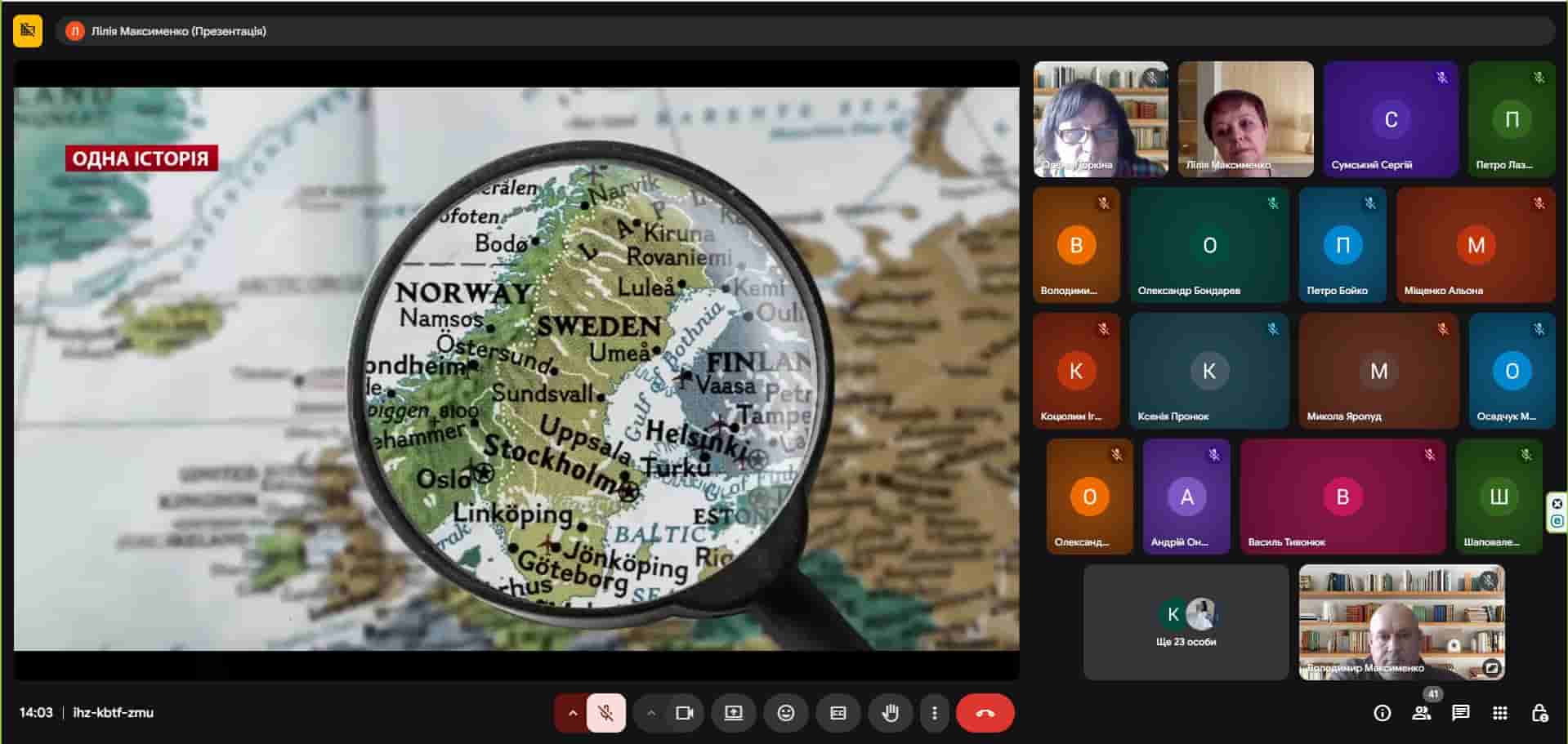The height and width of the screenshot is (744, 1568).
Task: Click the yellow presentation icon at top left
Action: [x=28, y=31]
